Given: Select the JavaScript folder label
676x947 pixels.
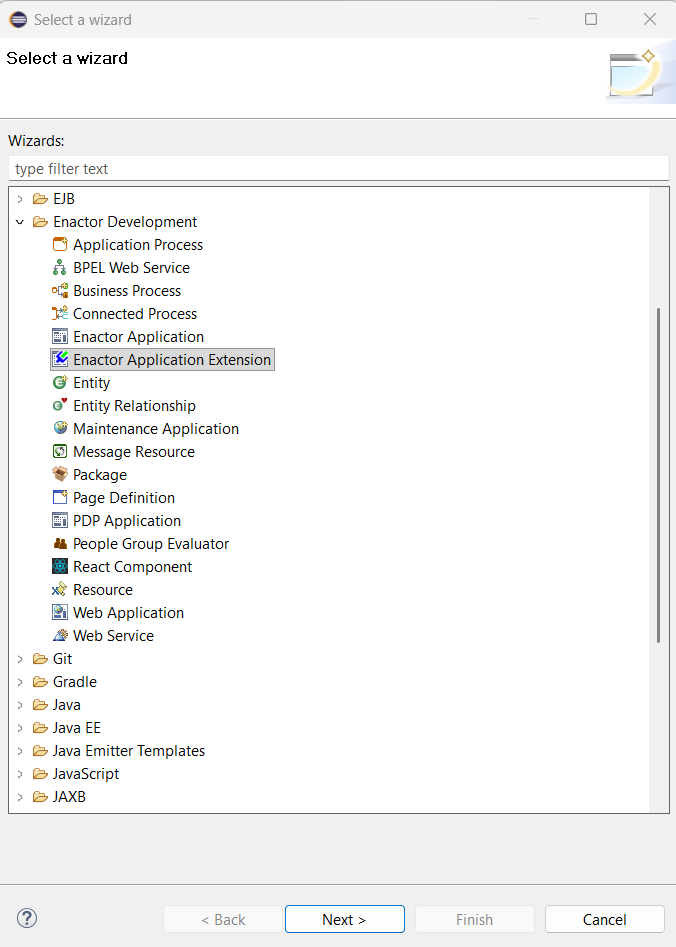Looking at the screenshot, I should pyautogui.click(x=86, y=774).
